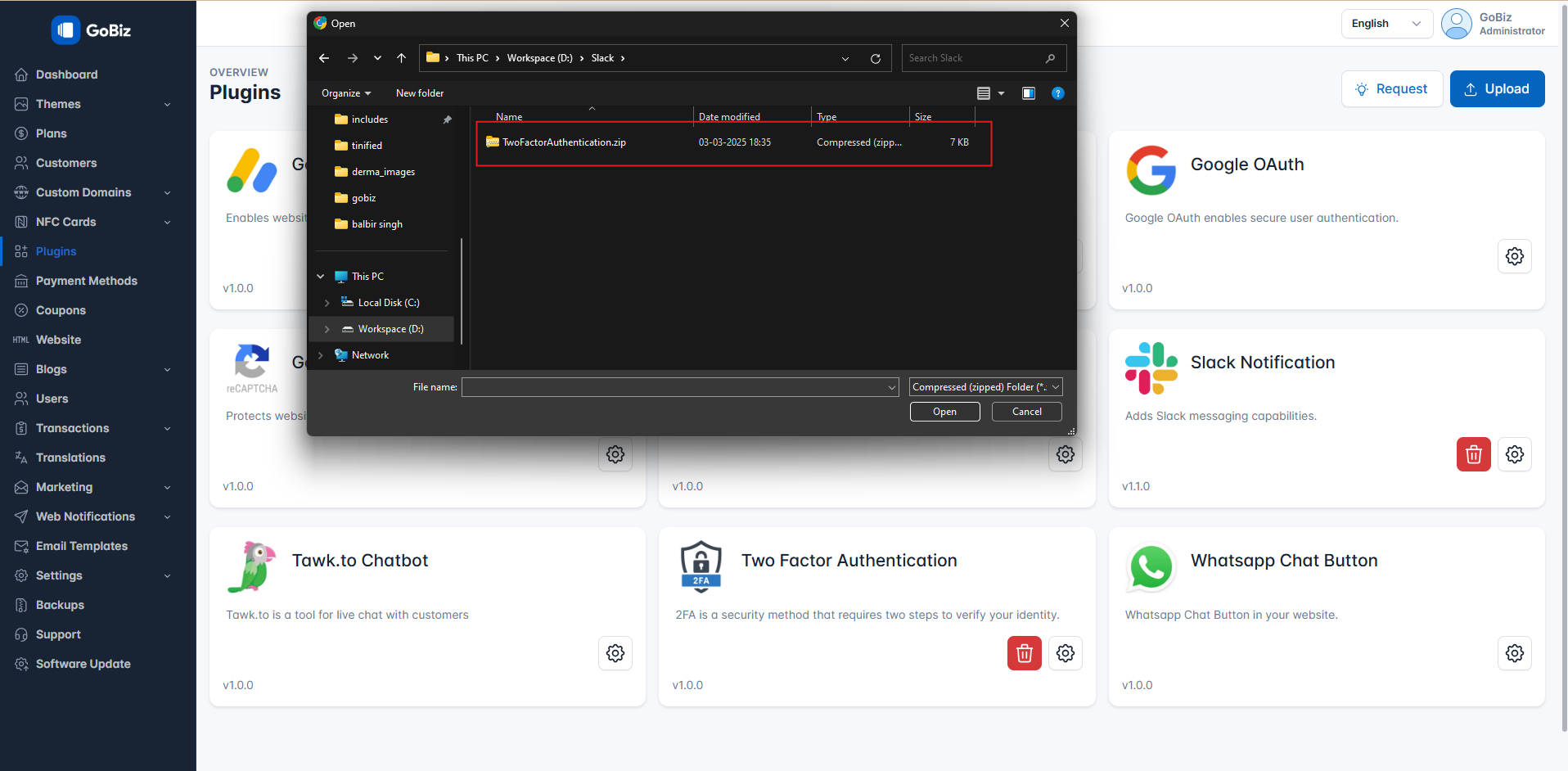1568x771 pixels.
Task: Go up one folder level arrow
Action: point(401,58)
